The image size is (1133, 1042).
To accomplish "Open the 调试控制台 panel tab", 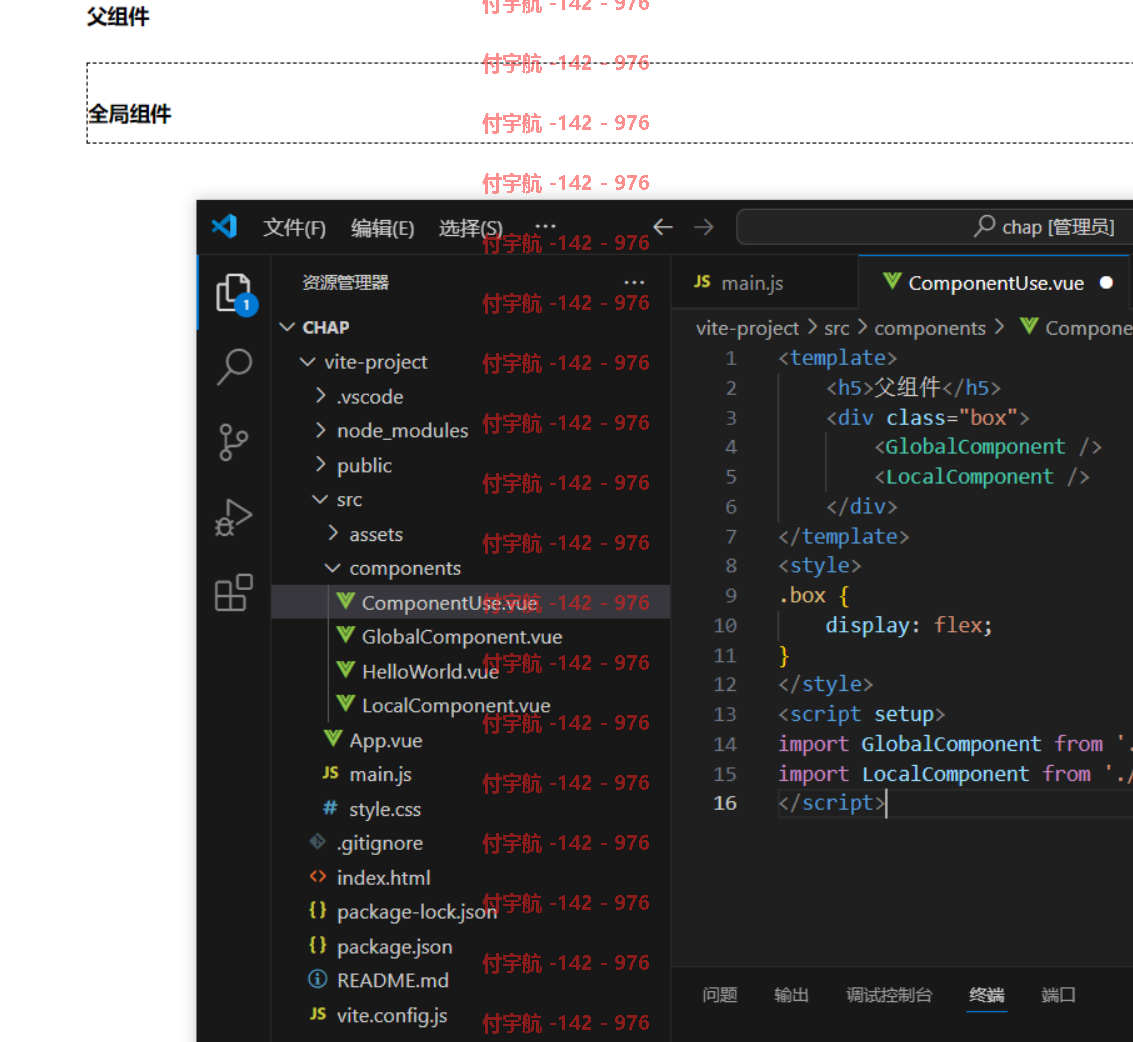I will pyautogui.click(x=889, y=995).
